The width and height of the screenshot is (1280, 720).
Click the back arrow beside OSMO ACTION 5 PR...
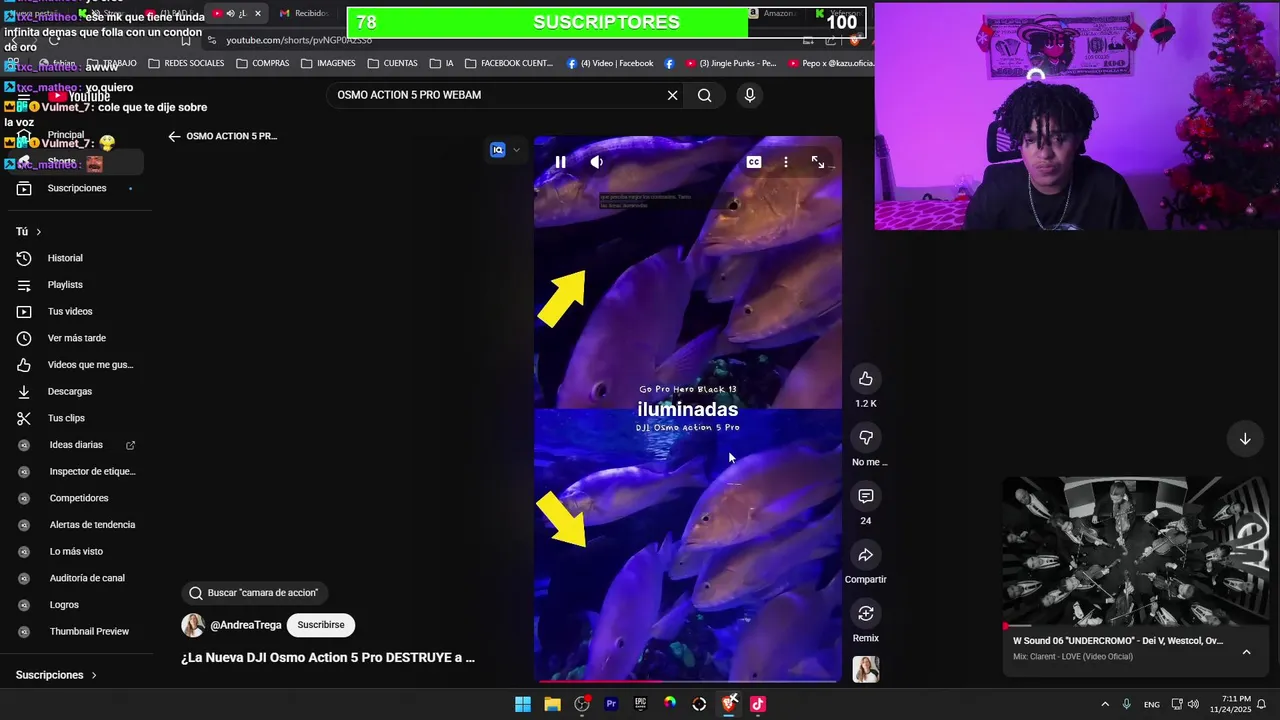coord(174,136)
